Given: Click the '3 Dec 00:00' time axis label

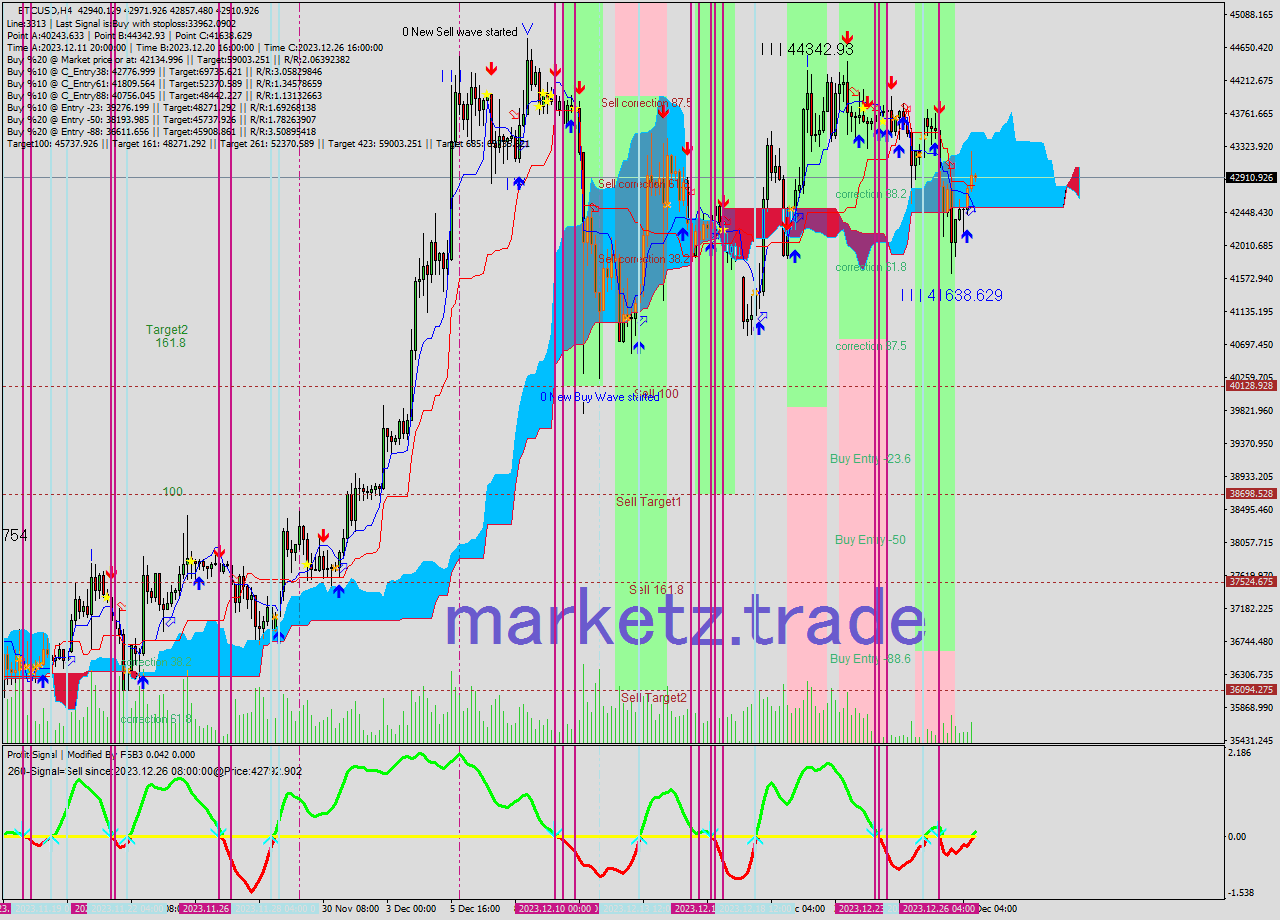Looking at the screenshot, I should [x=411, y=909].
